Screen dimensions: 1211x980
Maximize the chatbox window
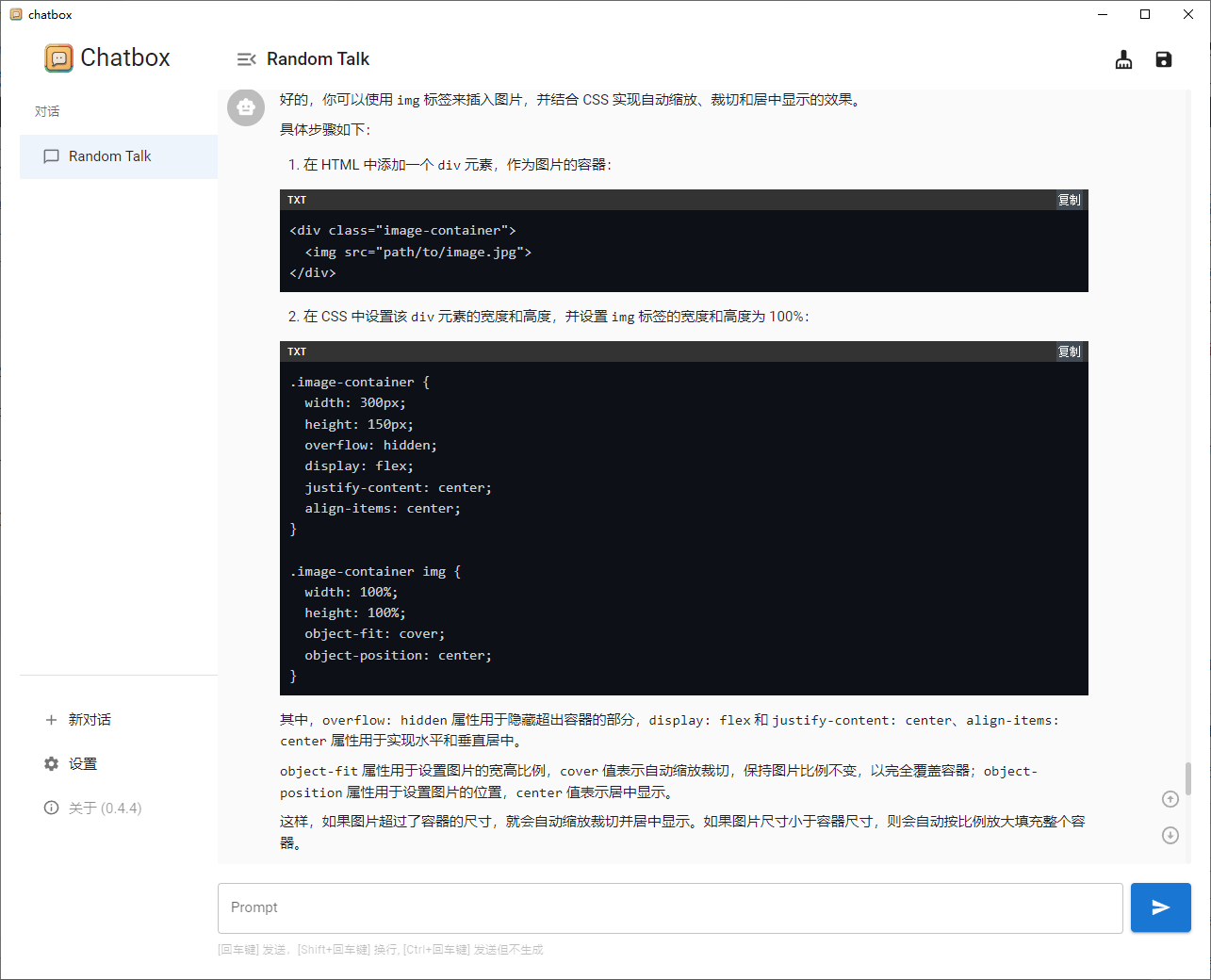1145,14
